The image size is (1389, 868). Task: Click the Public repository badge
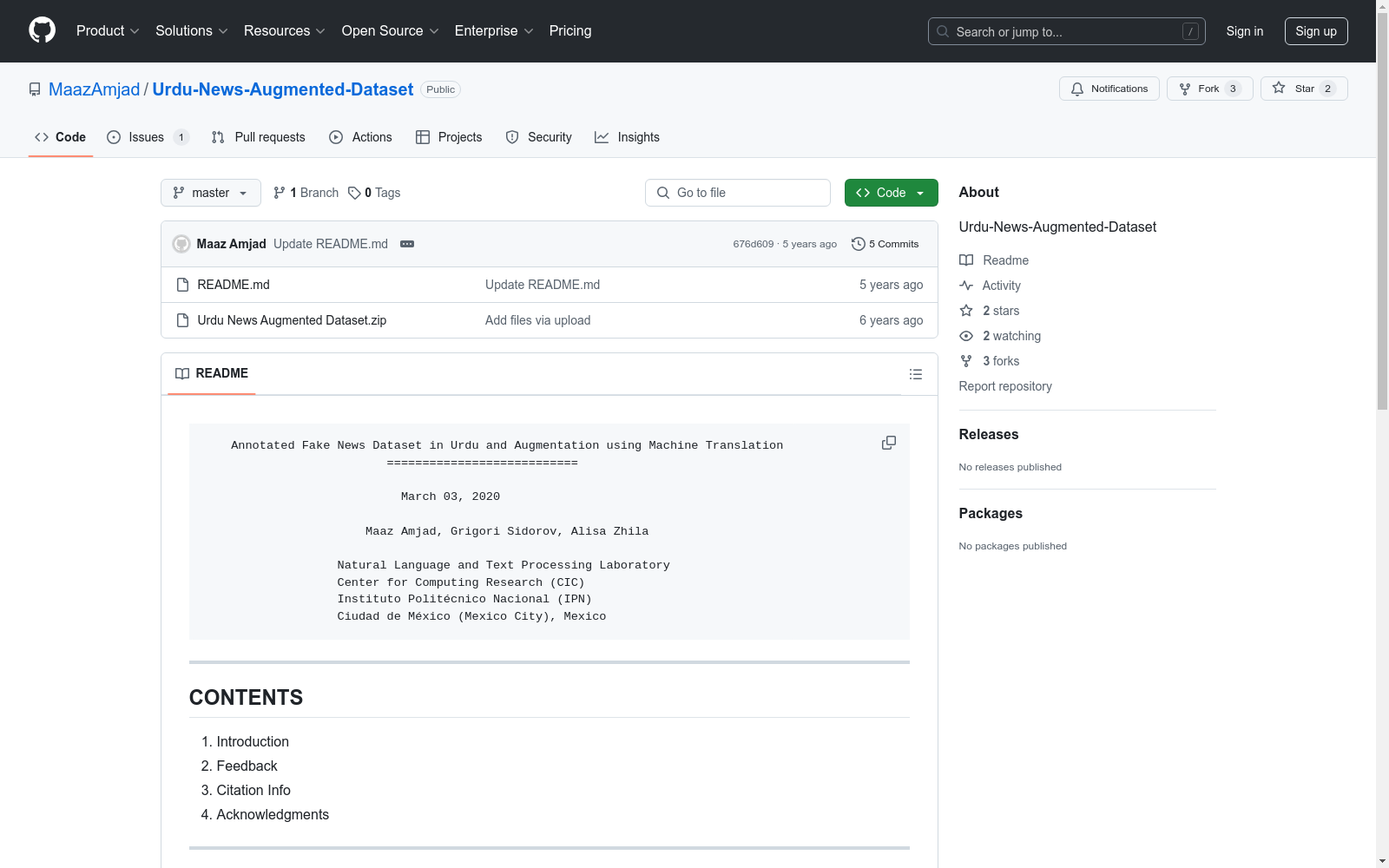coord(440,89)
